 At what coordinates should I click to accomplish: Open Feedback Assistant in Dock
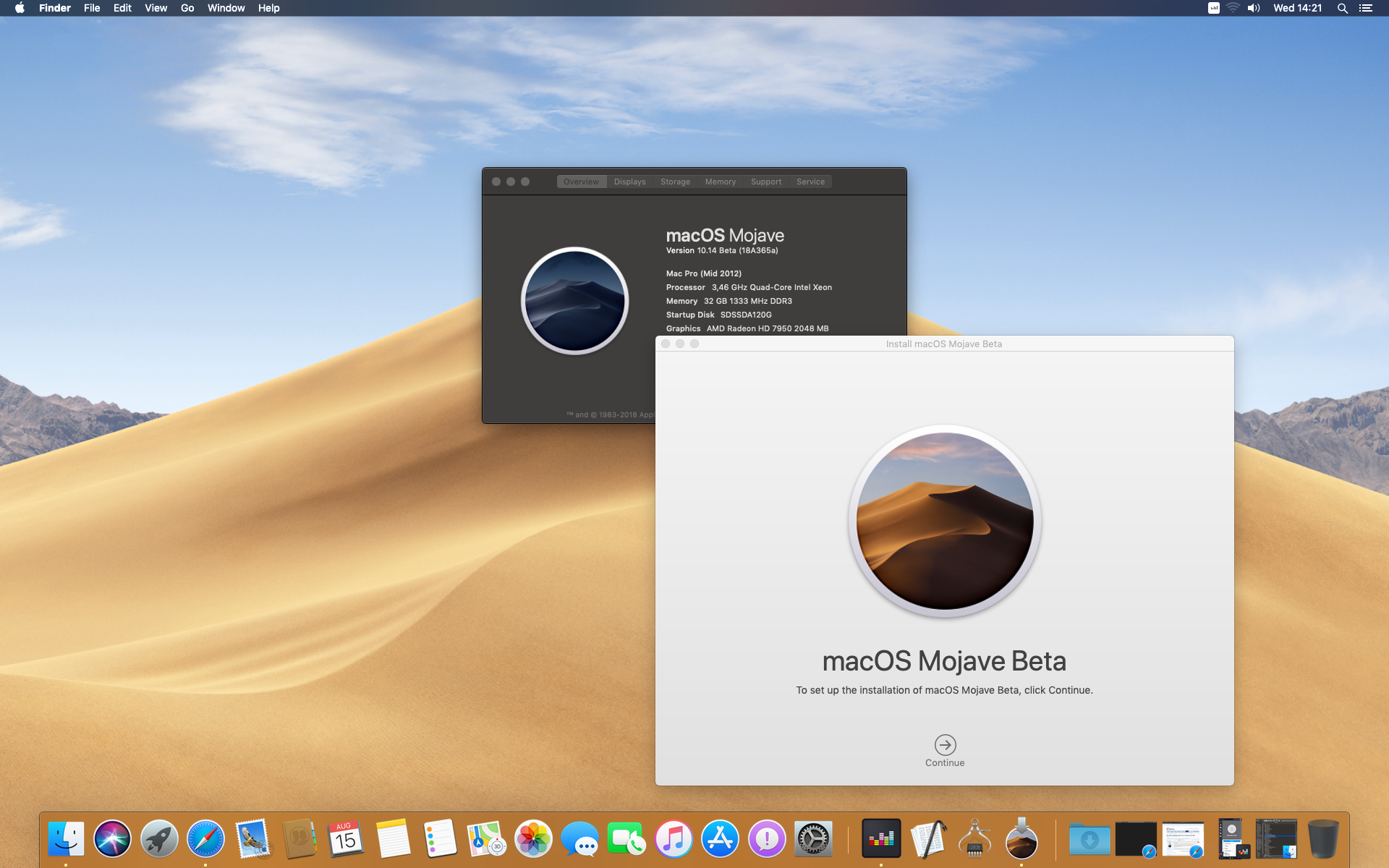[766, 839]
